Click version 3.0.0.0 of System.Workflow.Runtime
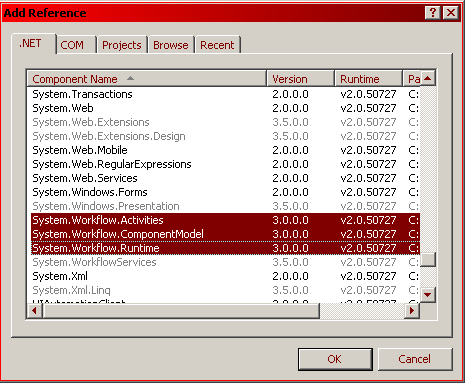This screenshot has height=383, width=465. click(x=290, y=248)
